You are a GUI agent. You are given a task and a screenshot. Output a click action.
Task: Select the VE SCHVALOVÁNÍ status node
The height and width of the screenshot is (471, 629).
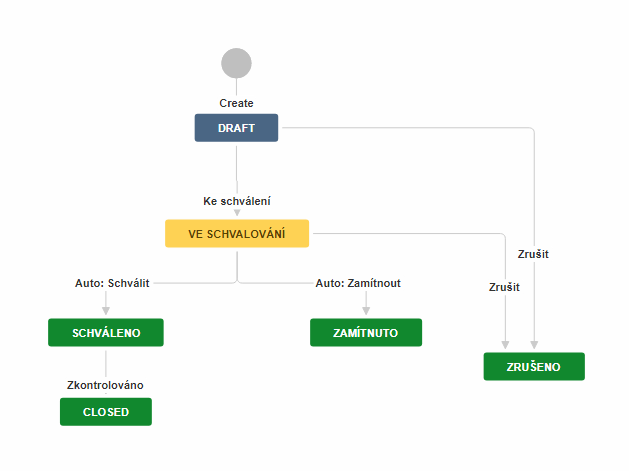[237, 233]
